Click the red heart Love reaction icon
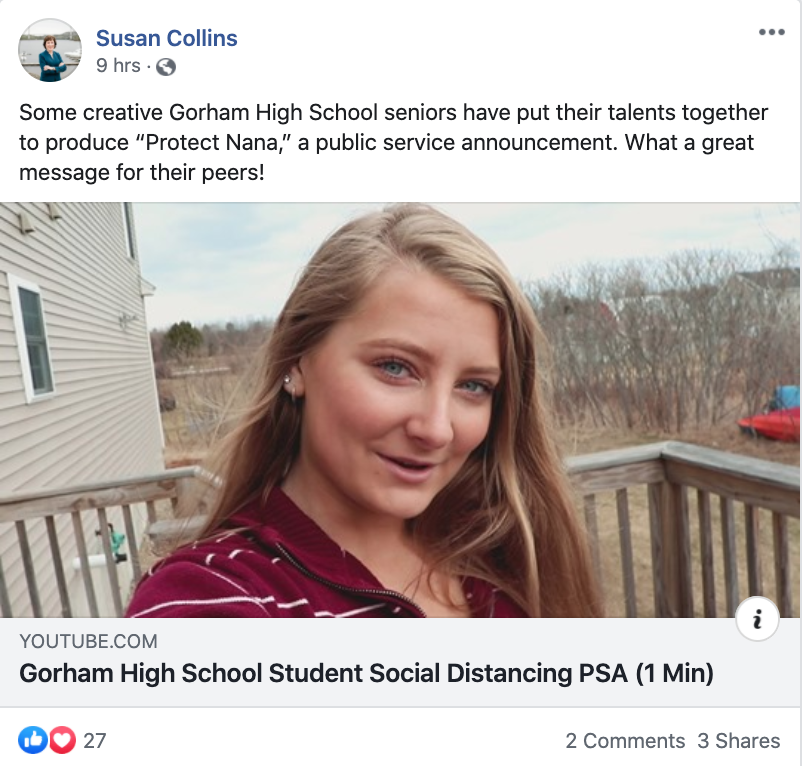The image size is (802, 766). tap(62, 741)
